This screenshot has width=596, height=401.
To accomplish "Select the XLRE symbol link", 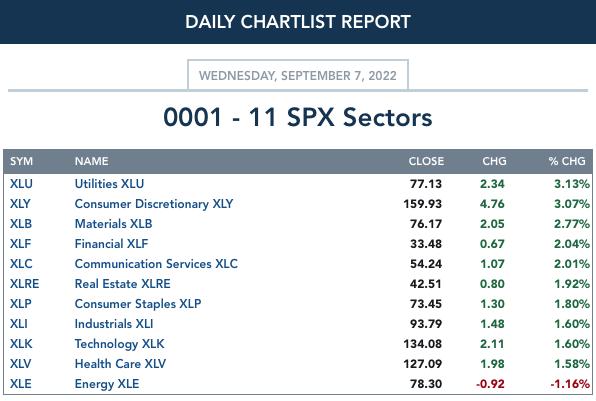I will tap(25, 284).
